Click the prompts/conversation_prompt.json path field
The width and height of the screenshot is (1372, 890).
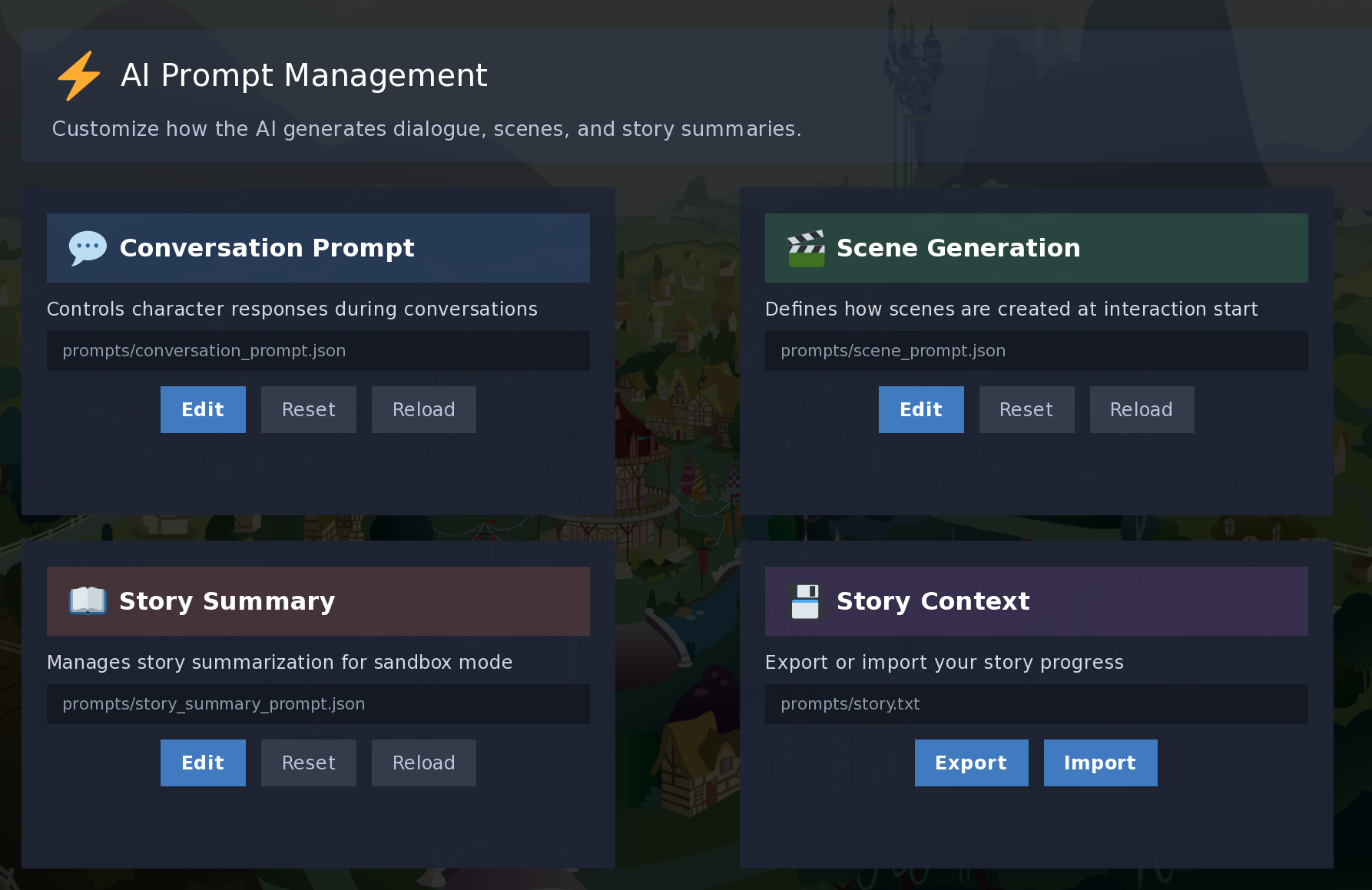coord(318,351)
